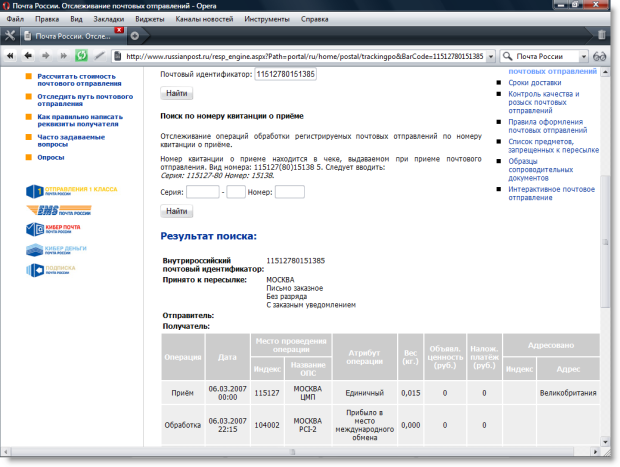Reload page with the green refresh icon
The height and width of the screenshot is (467, 620).
click(x=81, y=56)
